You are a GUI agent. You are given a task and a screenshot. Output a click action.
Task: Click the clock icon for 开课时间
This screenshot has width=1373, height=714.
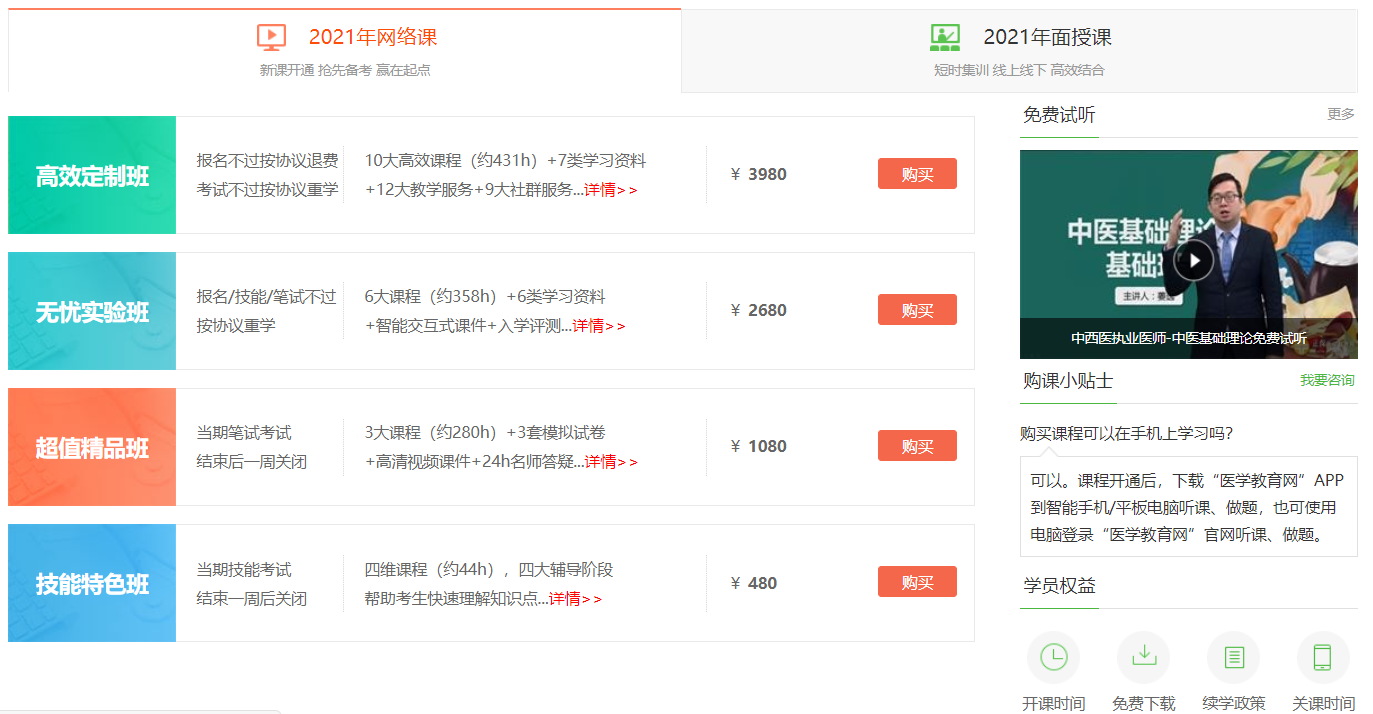(x=1053, y=657)
